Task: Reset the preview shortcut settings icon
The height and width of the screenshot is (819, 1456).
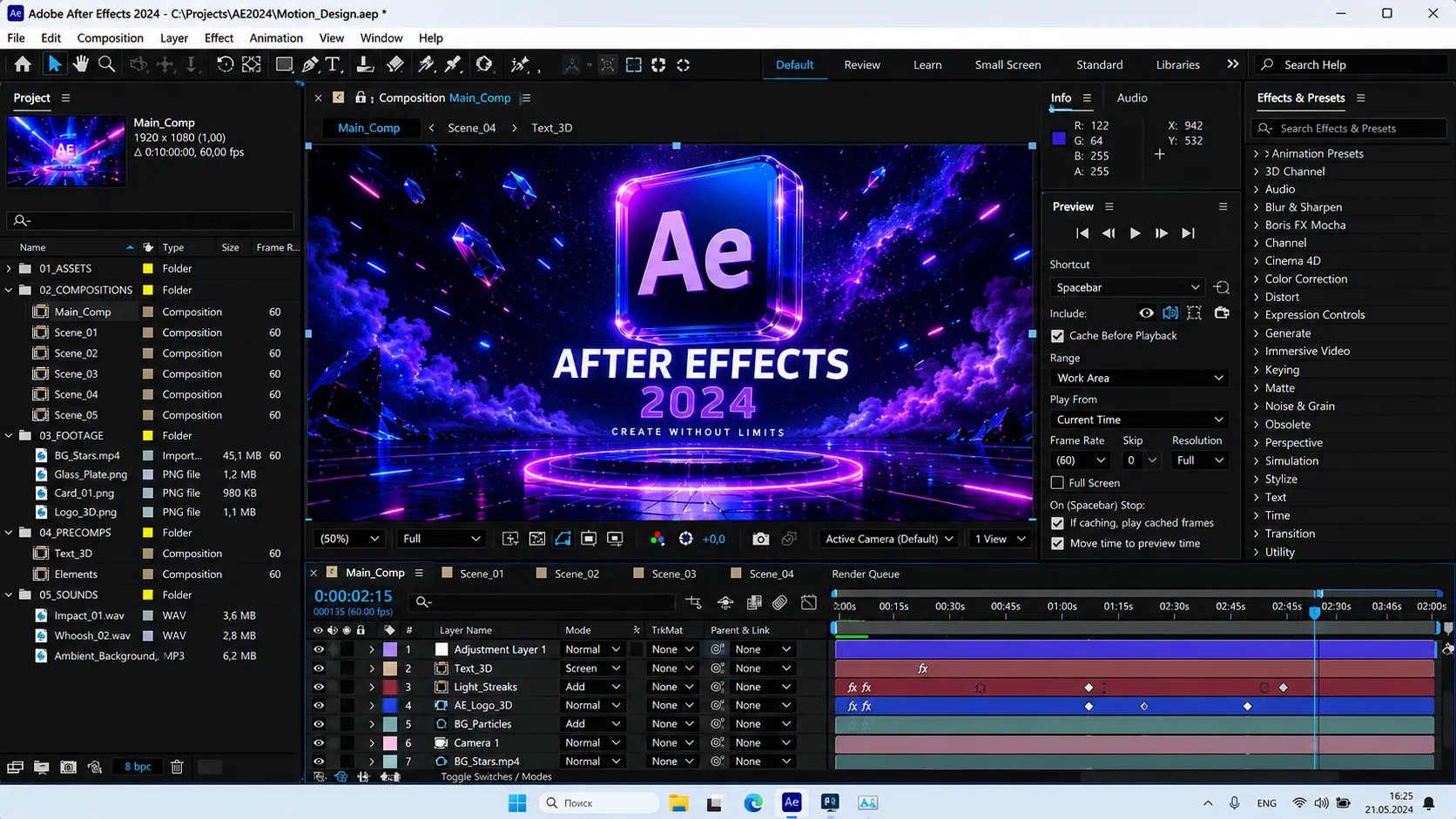Action: [1222, 287]
